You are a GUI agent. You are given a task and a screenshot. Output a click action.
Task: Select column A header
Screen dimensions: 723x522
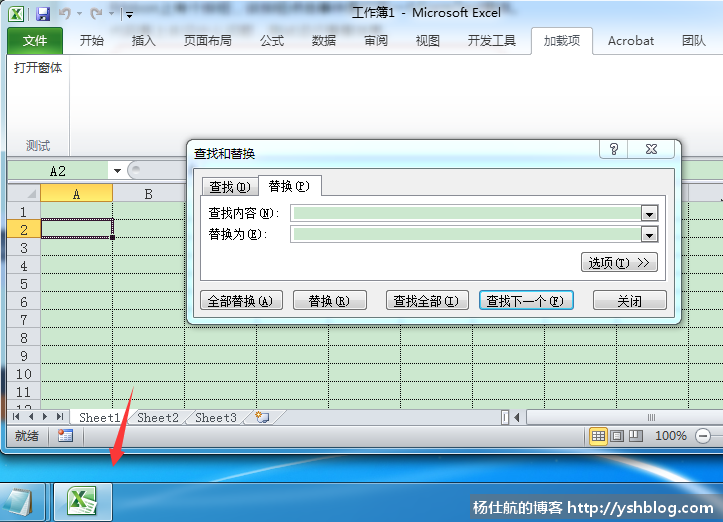[x=77, y=194]
